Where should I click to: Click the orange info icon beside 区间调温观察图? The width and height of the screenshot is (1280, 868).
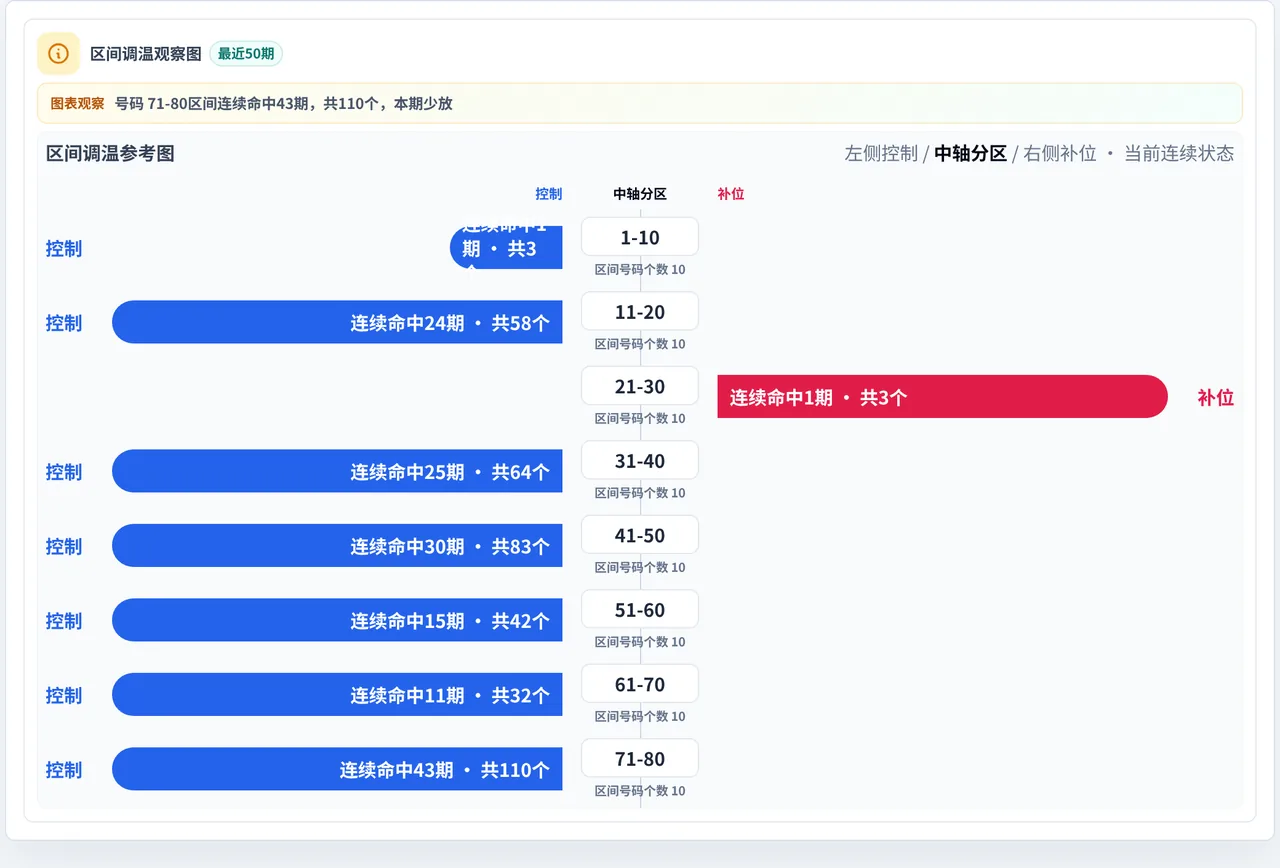tap(58, 53)
